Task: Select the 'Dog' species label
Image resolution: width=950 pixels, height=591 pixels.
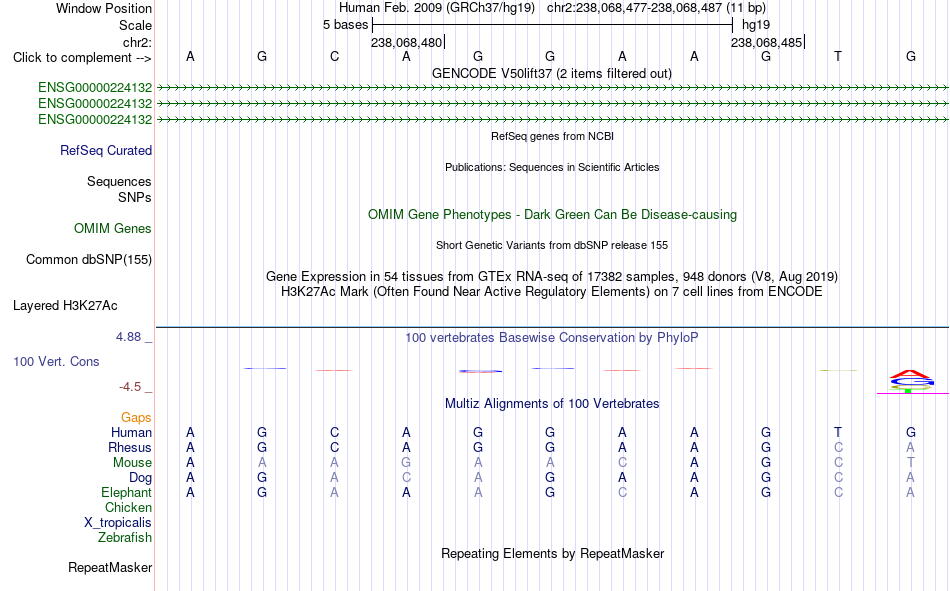Action: coord(141,478)
